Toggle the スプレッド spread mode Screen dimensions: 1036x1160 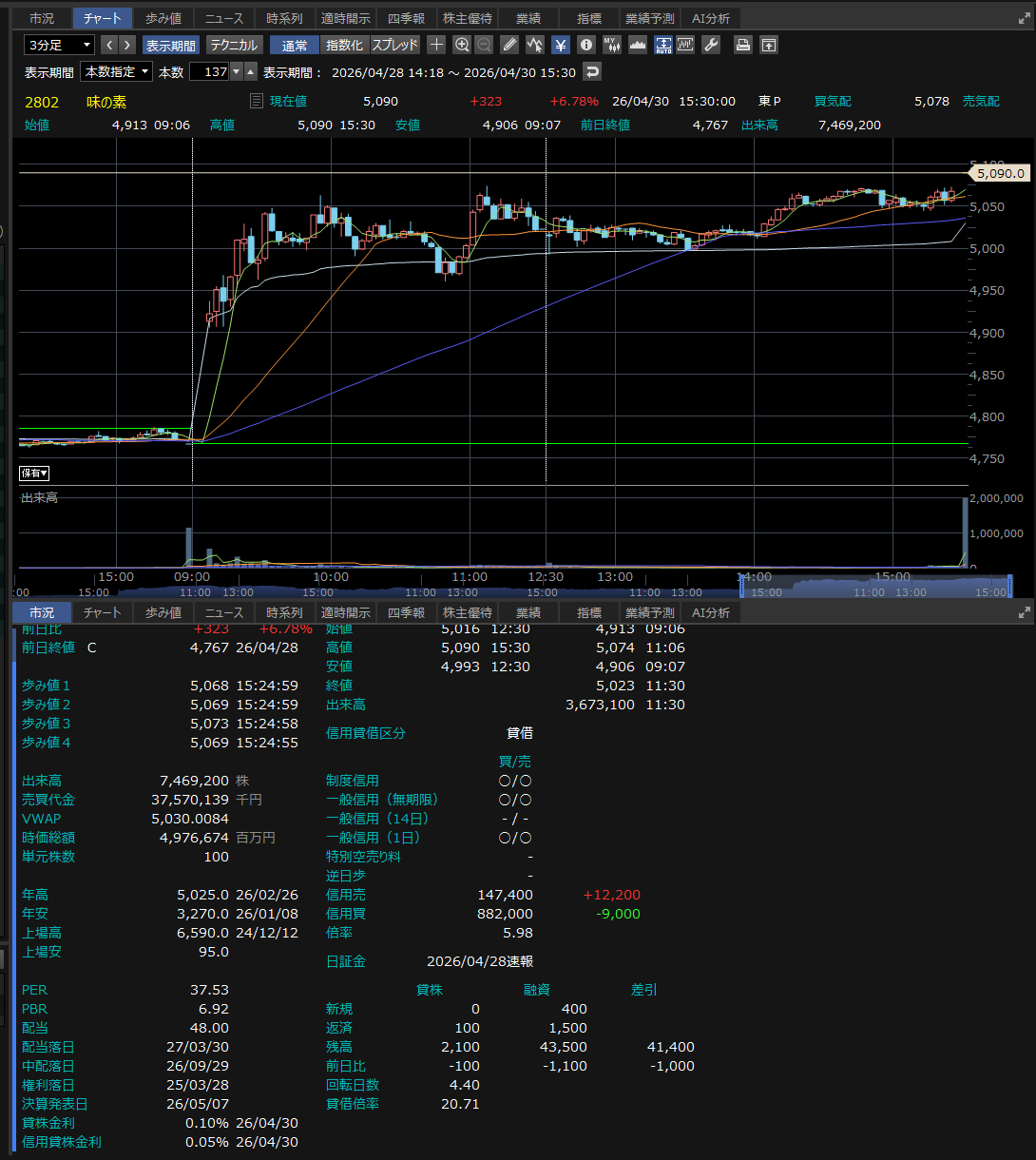pos(394,45)
